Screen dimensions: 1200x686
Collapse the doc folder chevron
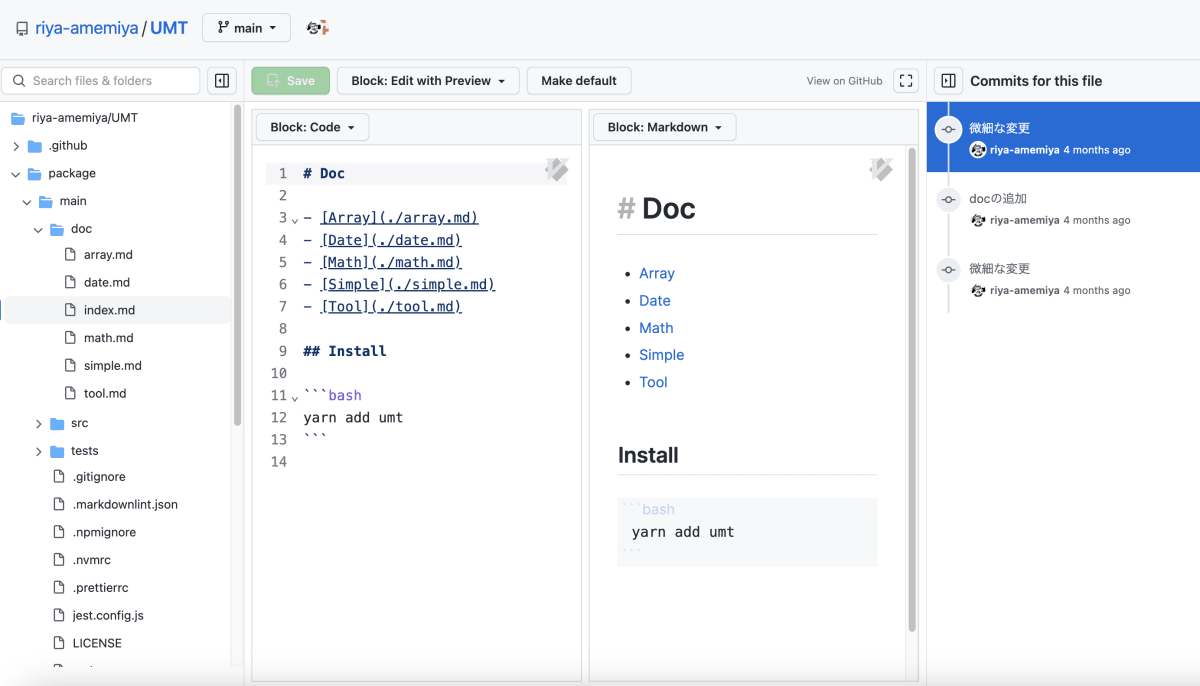tap(39, 229)
